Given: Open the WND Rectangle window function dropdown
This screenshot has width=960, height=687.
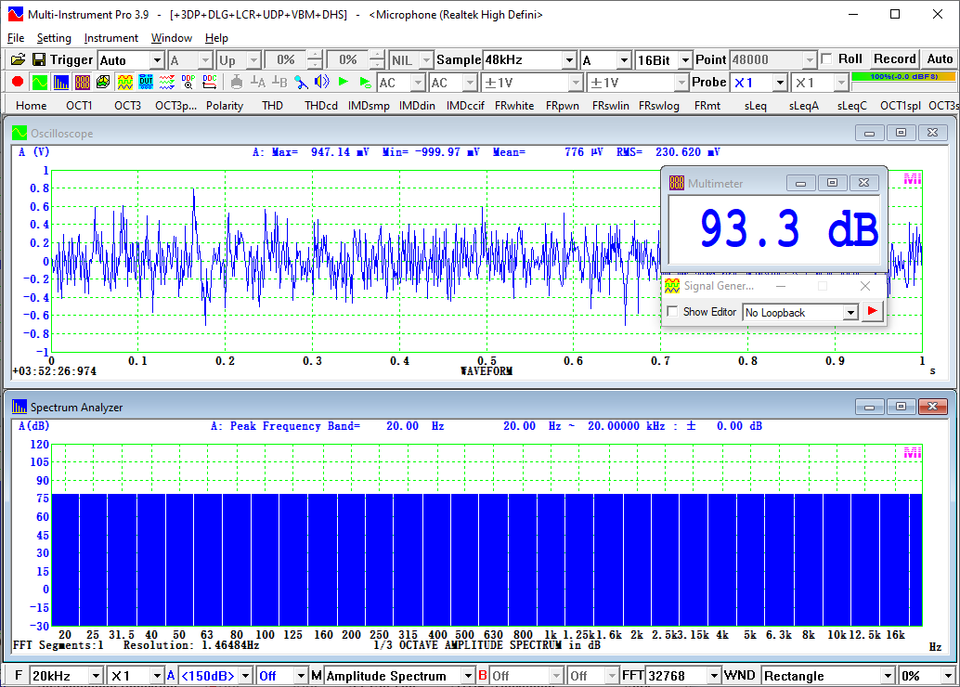Looking at the screenshot, I should [886, 675].
